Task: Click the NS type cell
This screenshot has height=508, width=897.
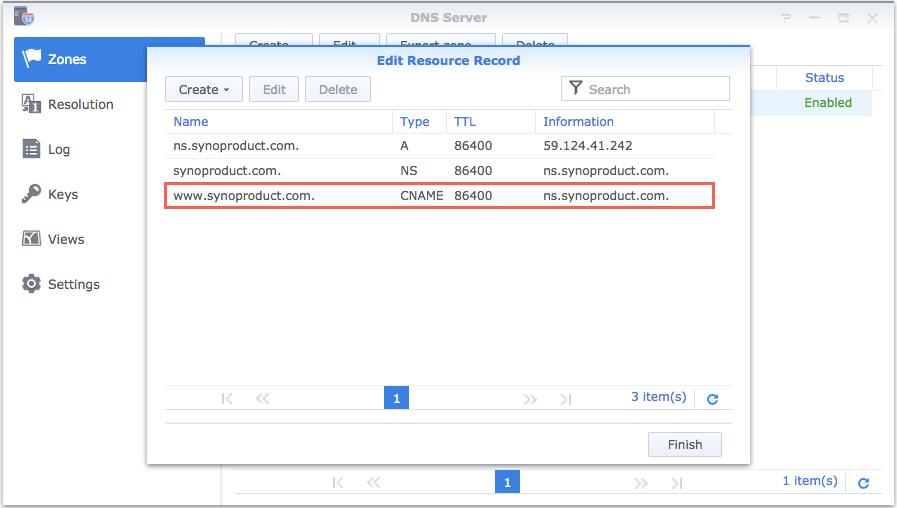Action: (408, 170)
